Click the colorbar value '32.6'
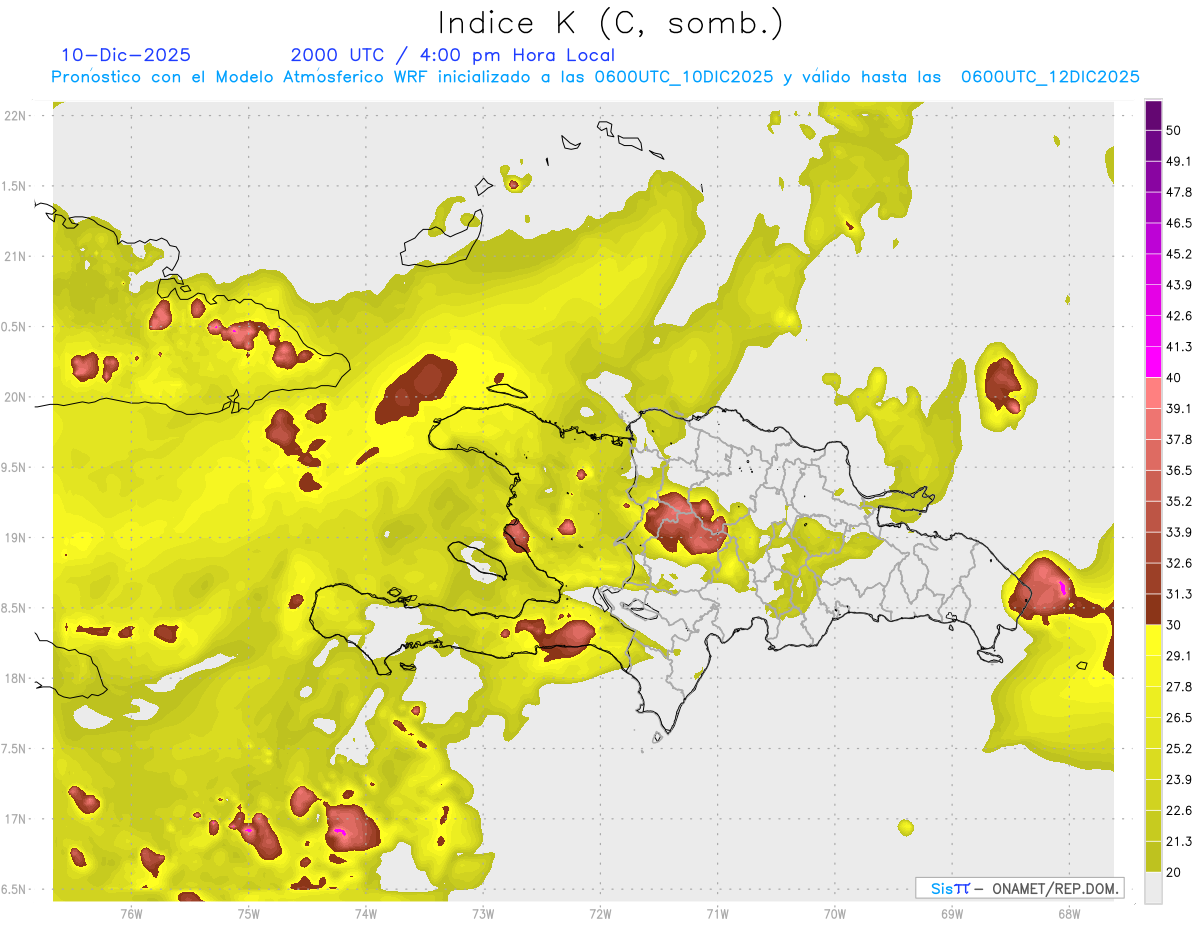 click(1179, 563)
